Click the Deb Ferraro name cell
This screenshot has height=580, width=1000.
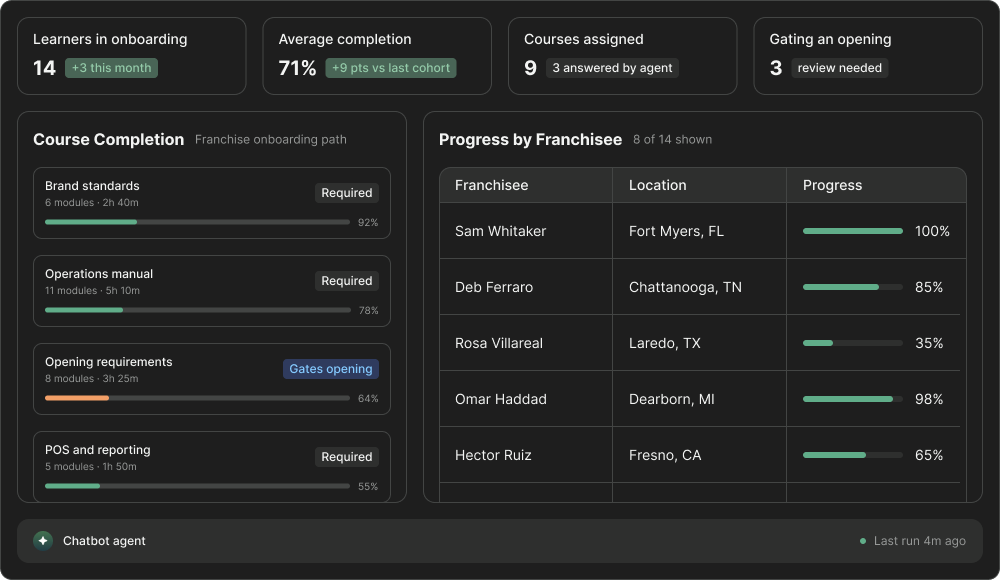[x=526, y=287]
